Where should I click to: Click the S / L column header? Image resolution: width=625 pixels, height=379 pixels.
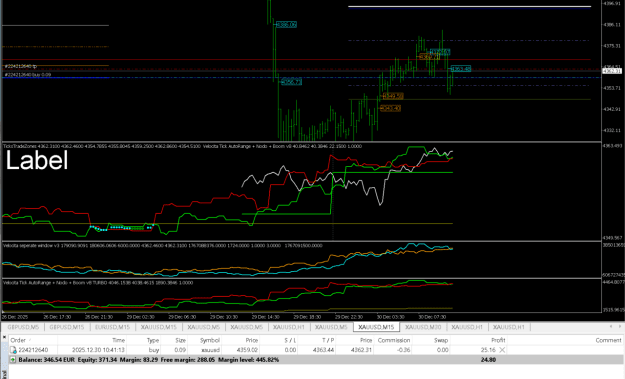click(x=290, y=340)
